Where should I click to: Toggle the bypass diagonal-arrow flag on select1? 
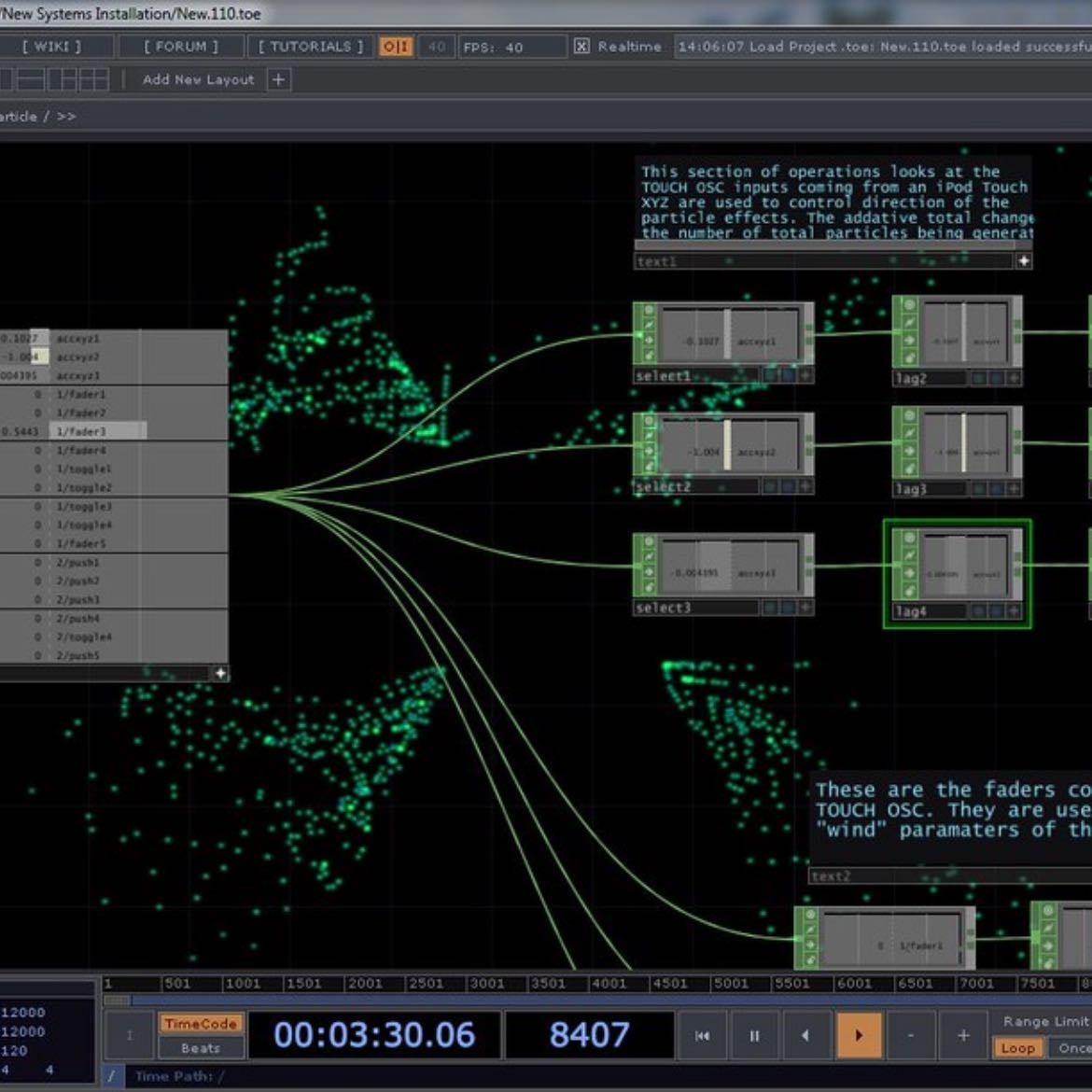pos(649,325)
